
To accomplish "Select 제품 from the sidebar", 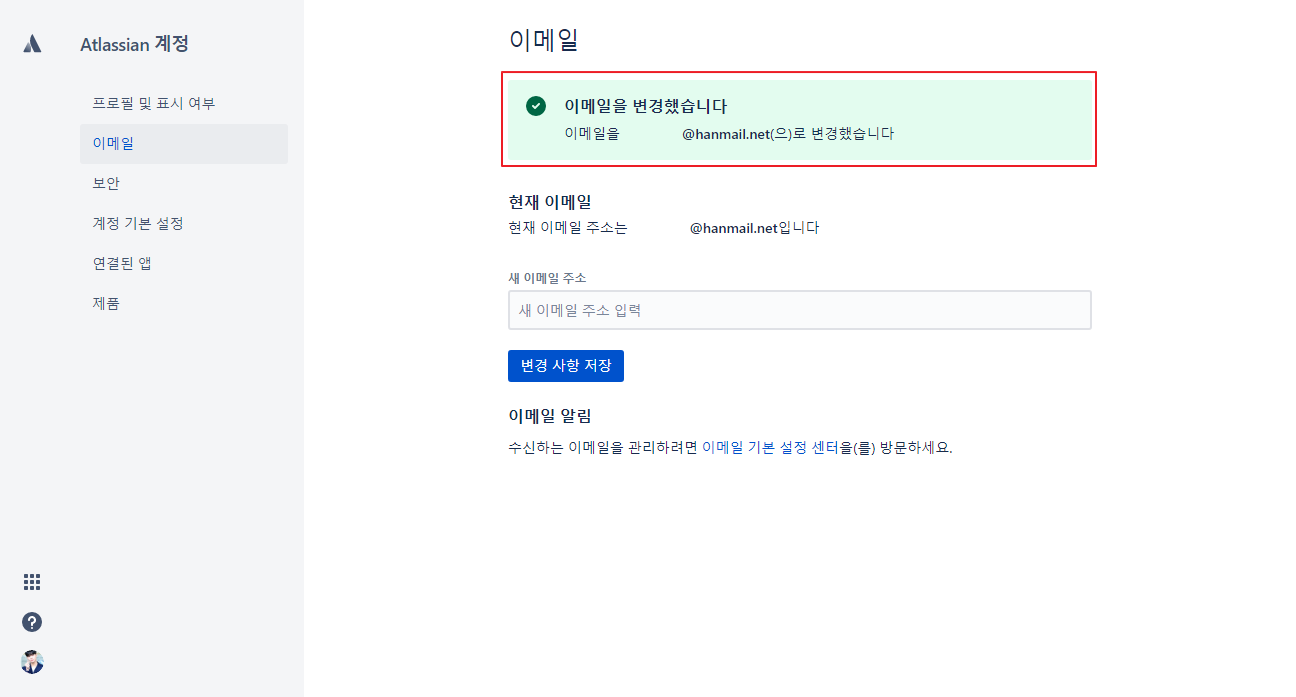I will coord(106,303).
